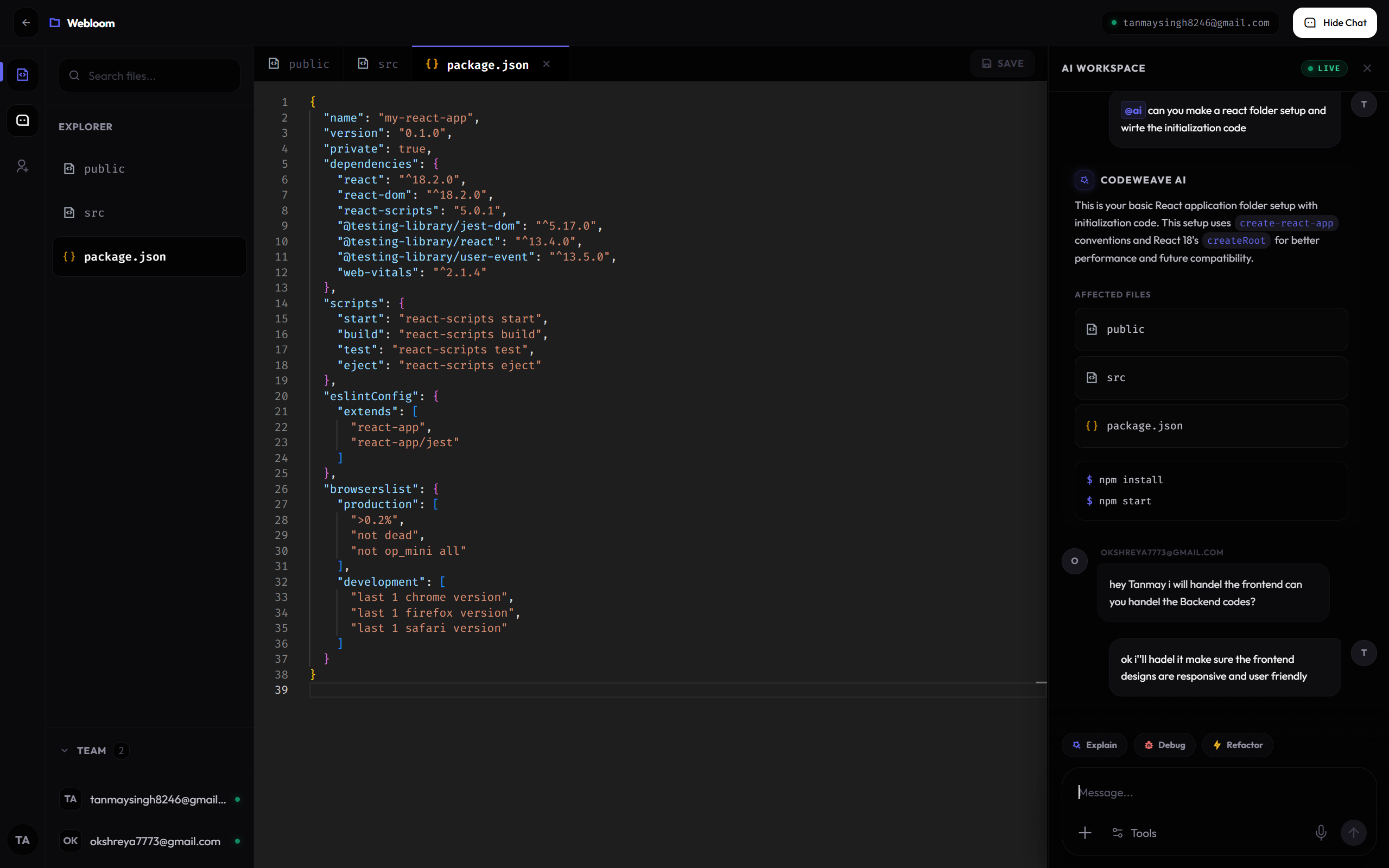Select team member okshreya7773@gmail.com

pyautogui.click(x=149, y=841)
